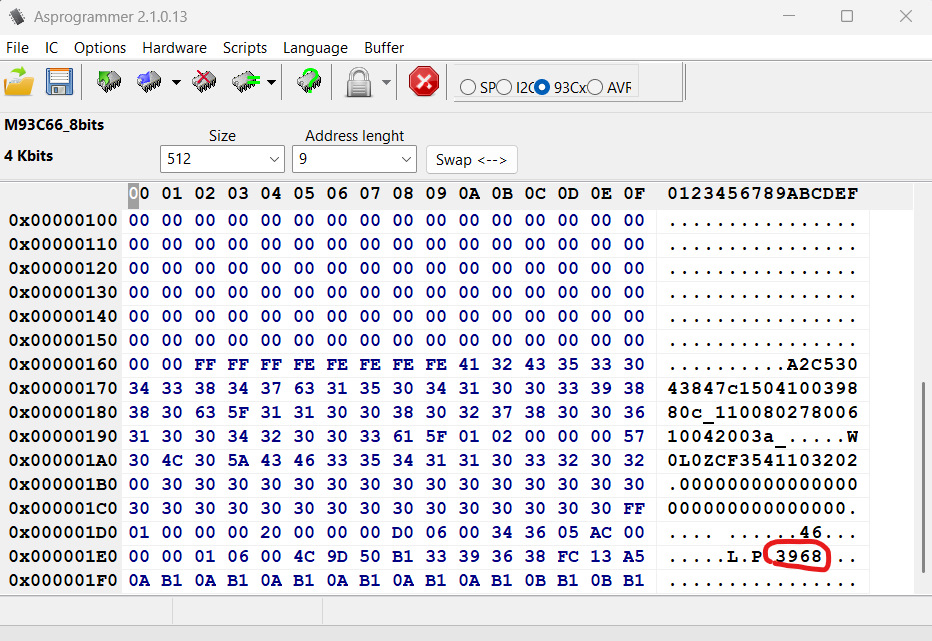This screenshot has height=641, width=932.
Task: Click ASCII text 43847c1504100398
Action: coord(763,388)
